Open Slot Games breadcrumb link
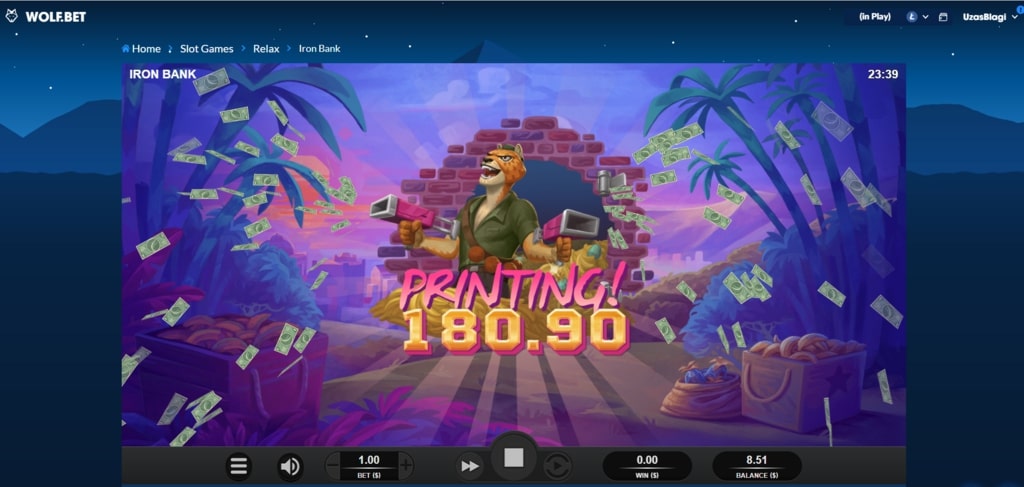The image size is (1024, 487). pos(206,48)
